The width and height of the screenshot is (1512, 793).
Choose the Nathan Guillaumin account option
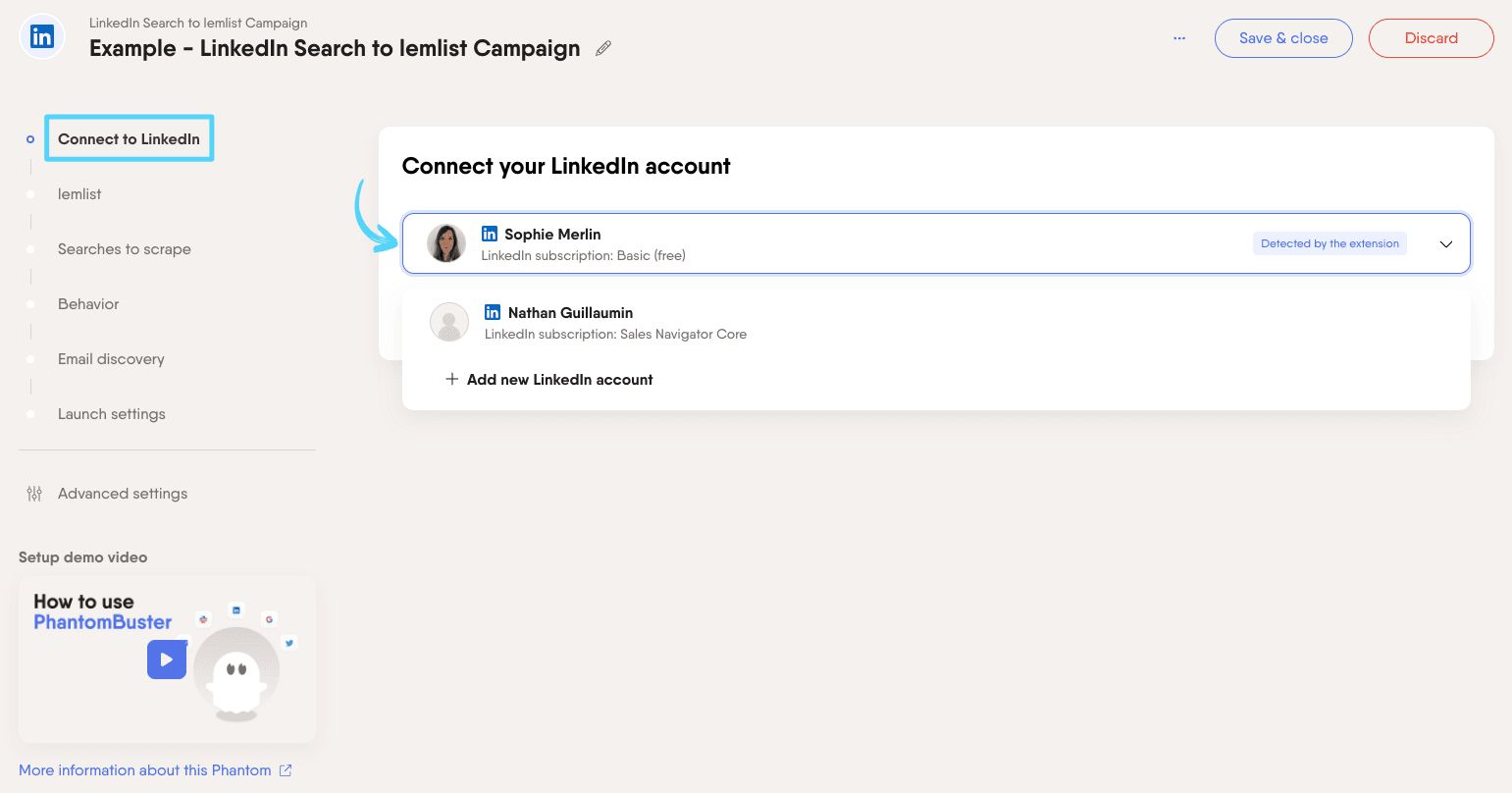point(936,322)
